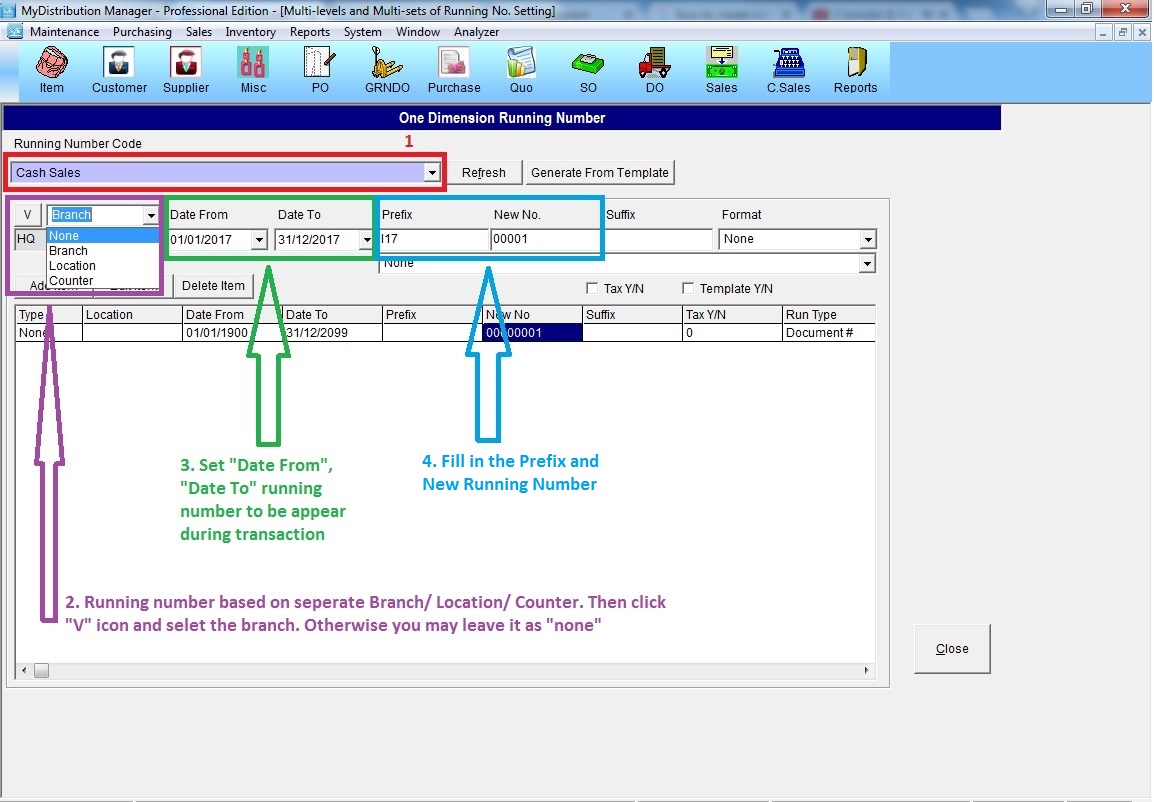Open the Date From dropdown arrow
1154x802 pixels.
pos(259,240)
